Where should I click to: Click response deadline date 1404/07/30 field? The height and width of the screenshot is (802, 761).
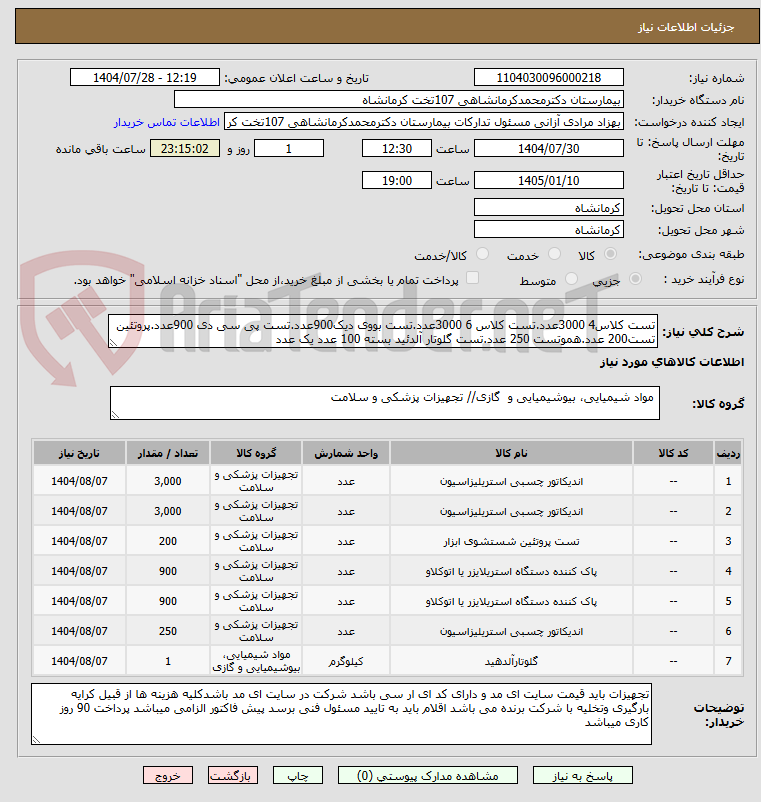(549, 148)
